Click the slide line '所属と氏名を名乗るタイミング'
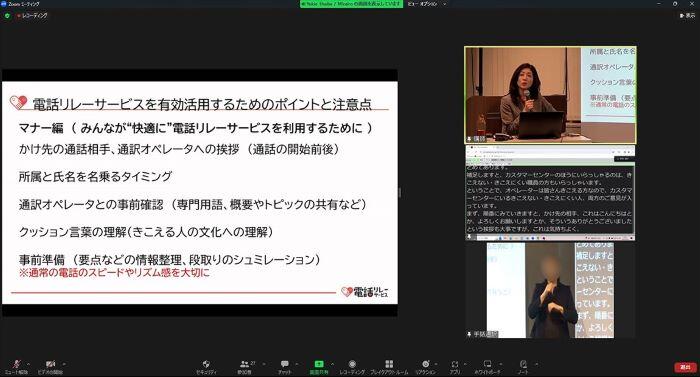 pos(95,177)
